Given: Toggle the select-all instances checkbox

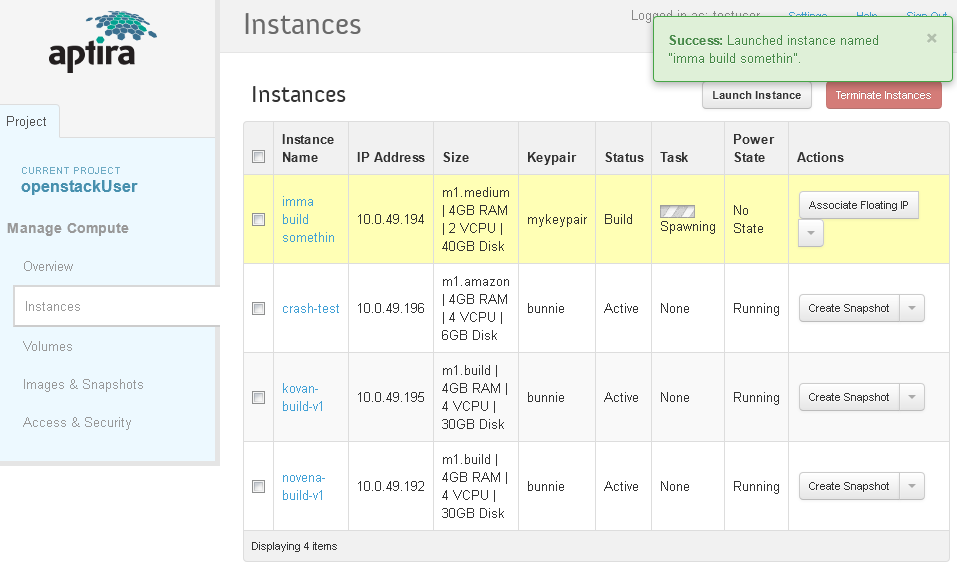Looking at the screenshot, I should [x=259, y=157].
